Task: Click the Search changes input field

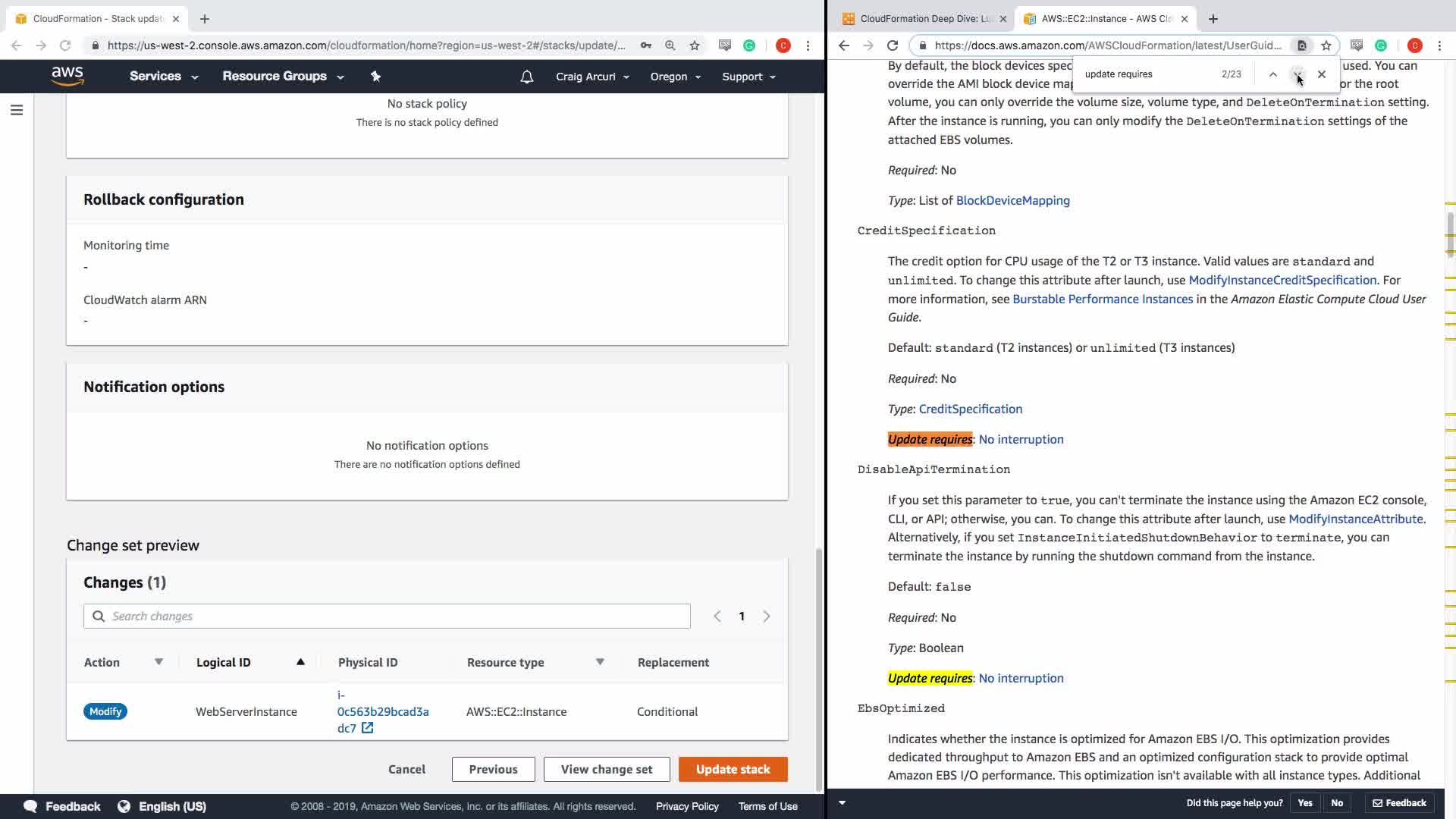Action: pyautogui.click(x=387, y=616)
